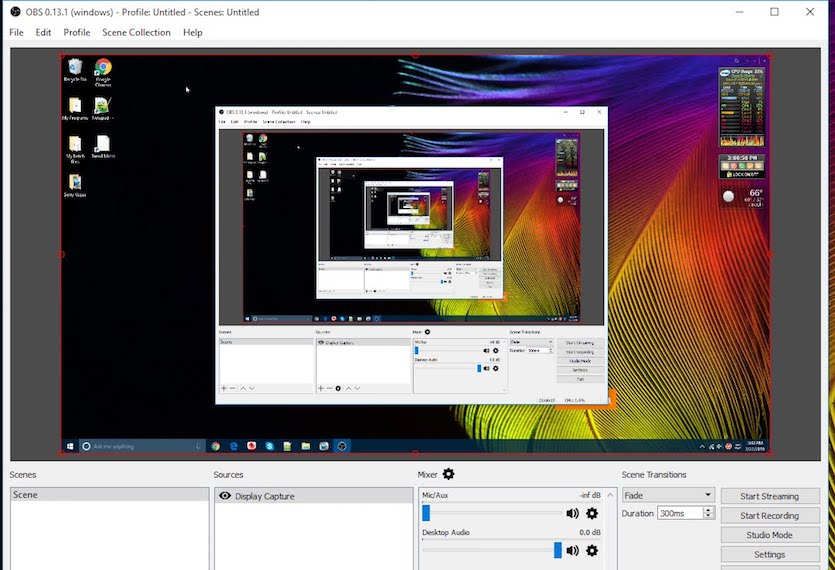This screenshot has width=835, height=570.
Task: Click the Duration 300ms input field
Action: [680, 513]
